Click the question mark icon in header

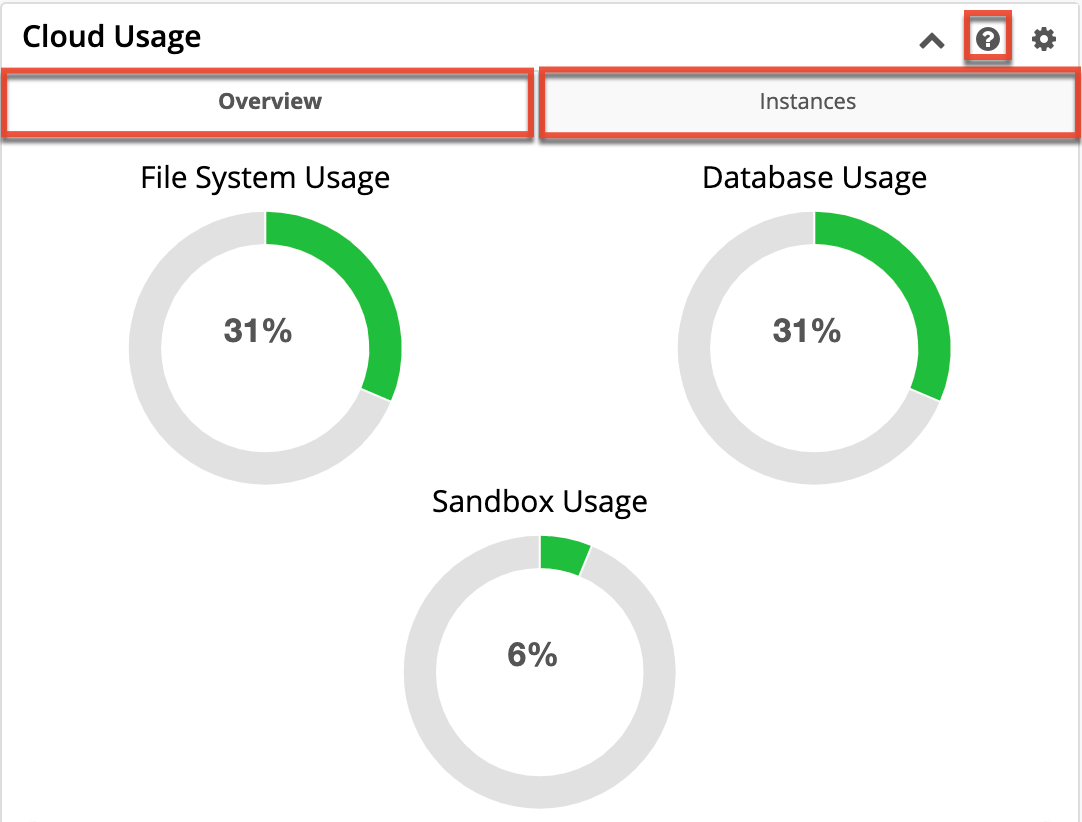(988, 40)
